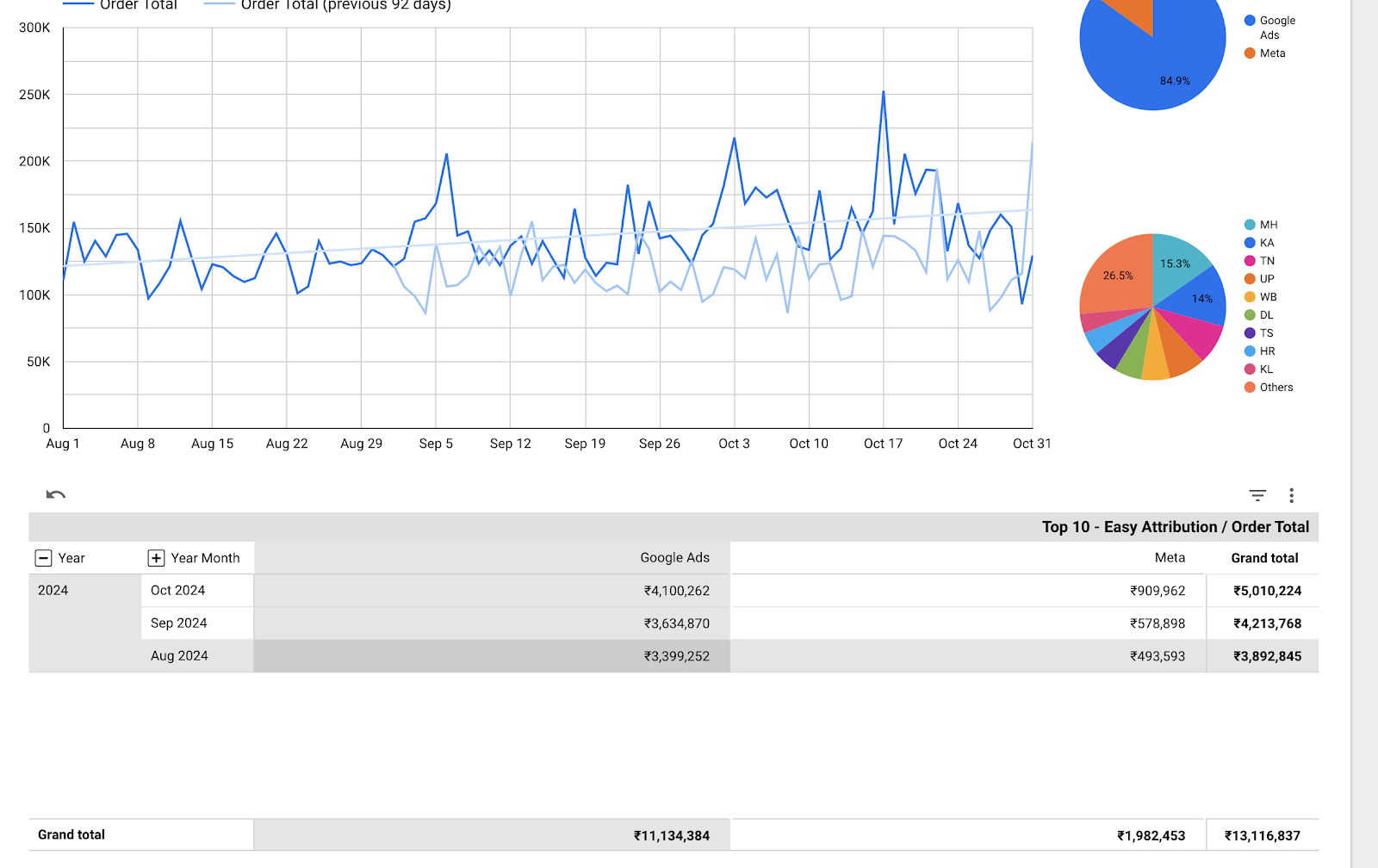Click grand total ₹3,892,845
Image resolution: width=1378 pixels, height=868 pixels.
point(1267,656)
